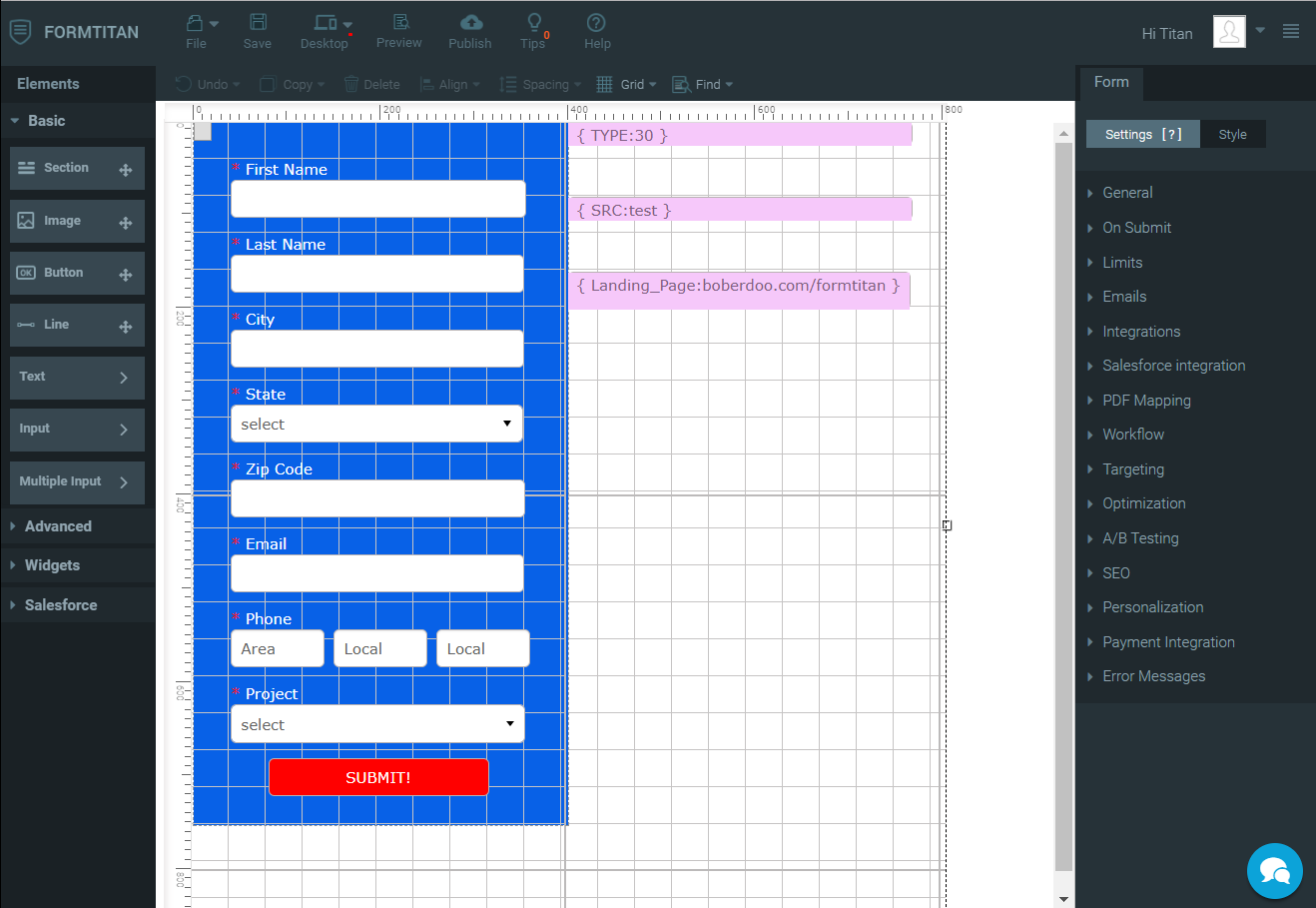Viewport: 1316px width, 908px height.
Task: Select the Image element icon
Action: coord(27,221)
